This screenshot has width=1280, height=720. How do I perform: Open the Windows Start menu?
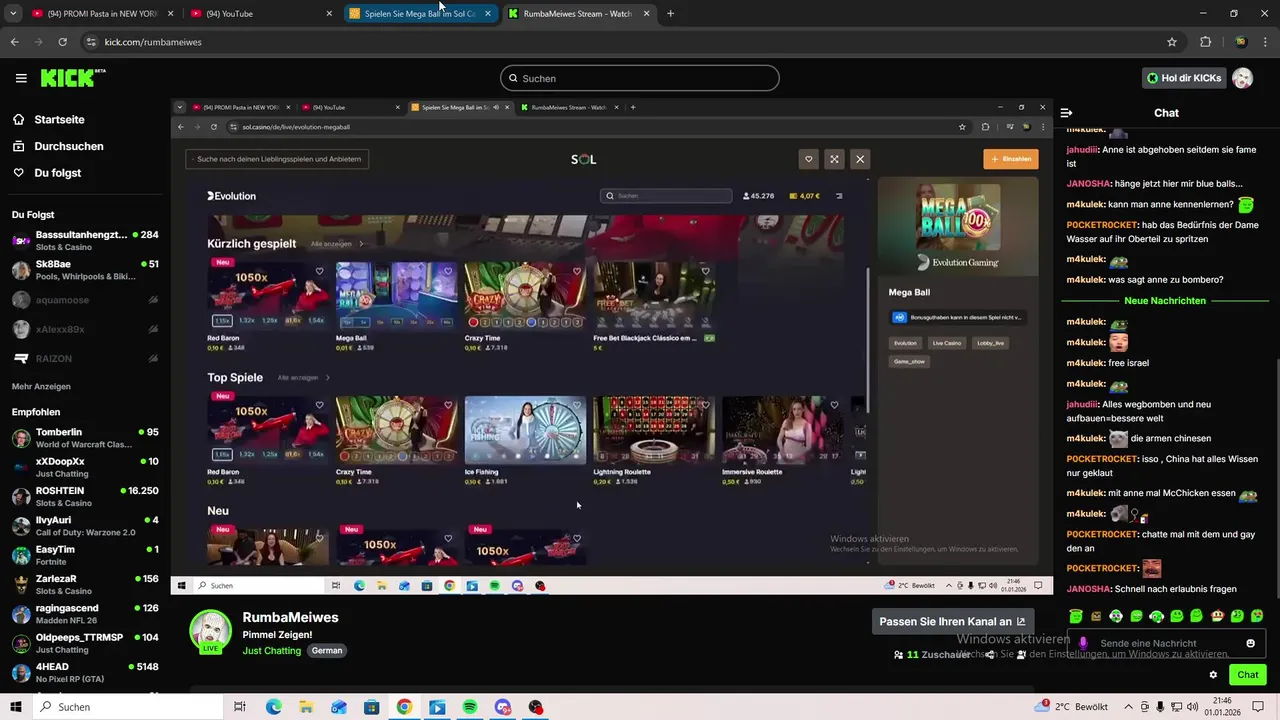point(16,707)
